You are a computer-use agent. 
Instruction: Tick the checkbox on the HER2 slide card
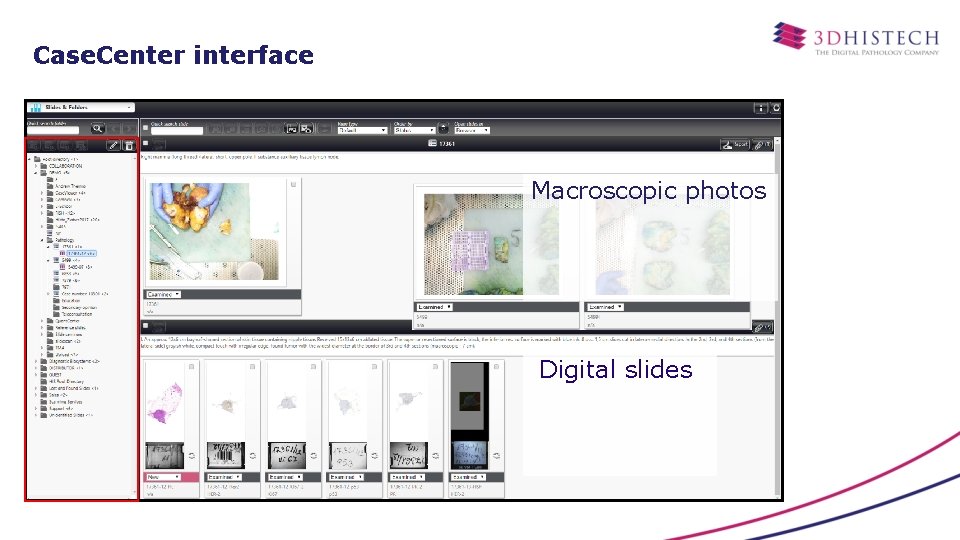click(252, 367)
